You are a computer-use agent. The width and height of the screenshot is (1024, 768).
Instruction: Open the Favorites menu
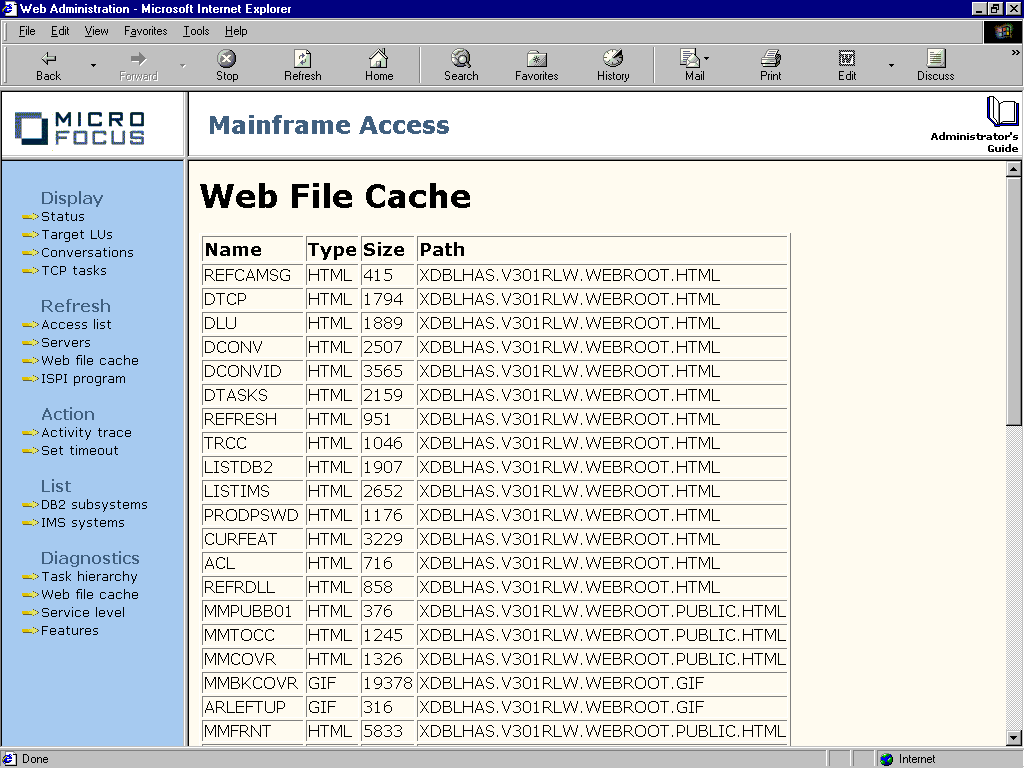145,31
